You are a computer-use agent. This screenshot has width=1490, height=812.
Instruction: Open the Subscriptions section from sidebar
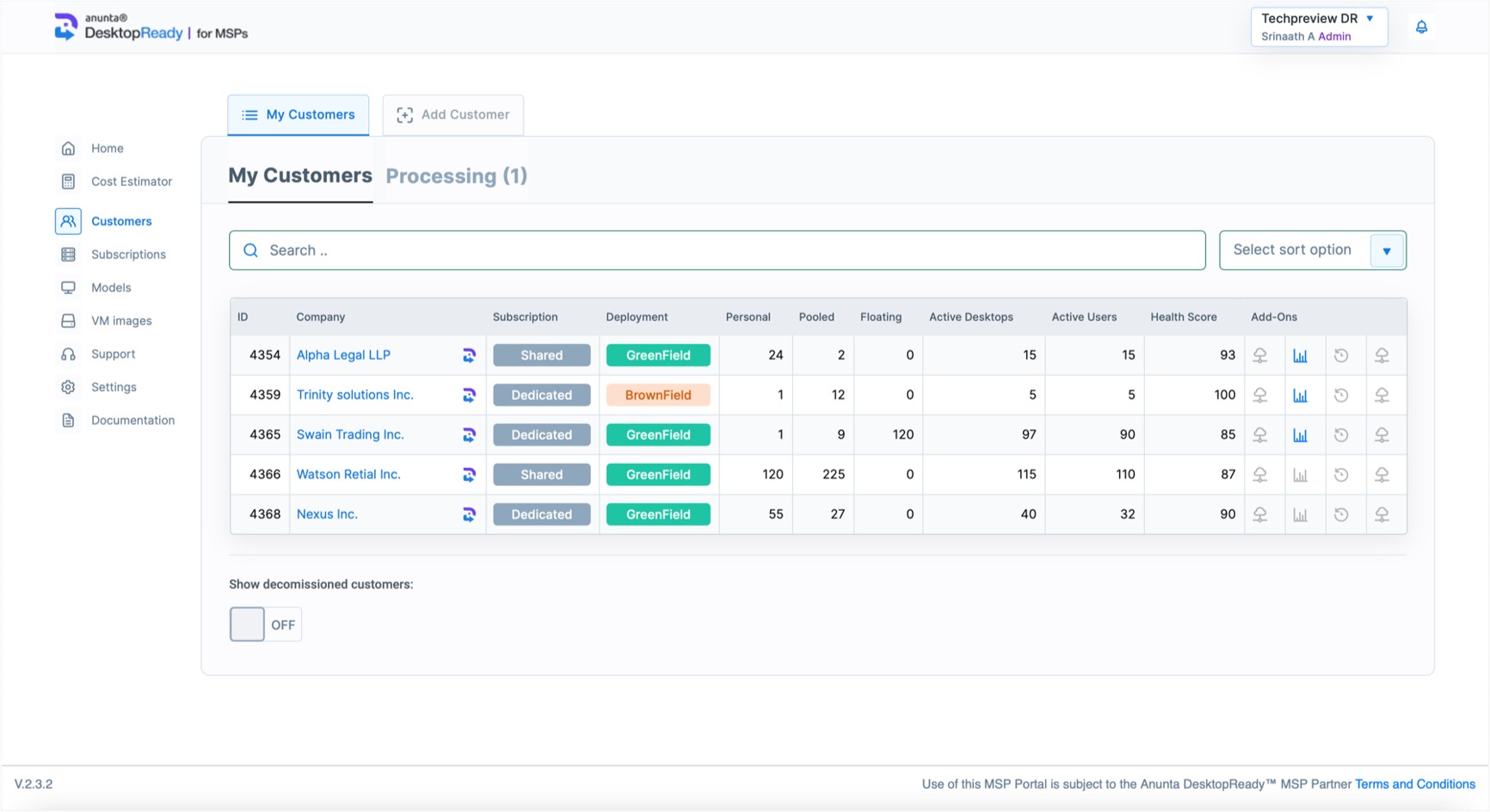pyautogui.click(x=69, y=254)
